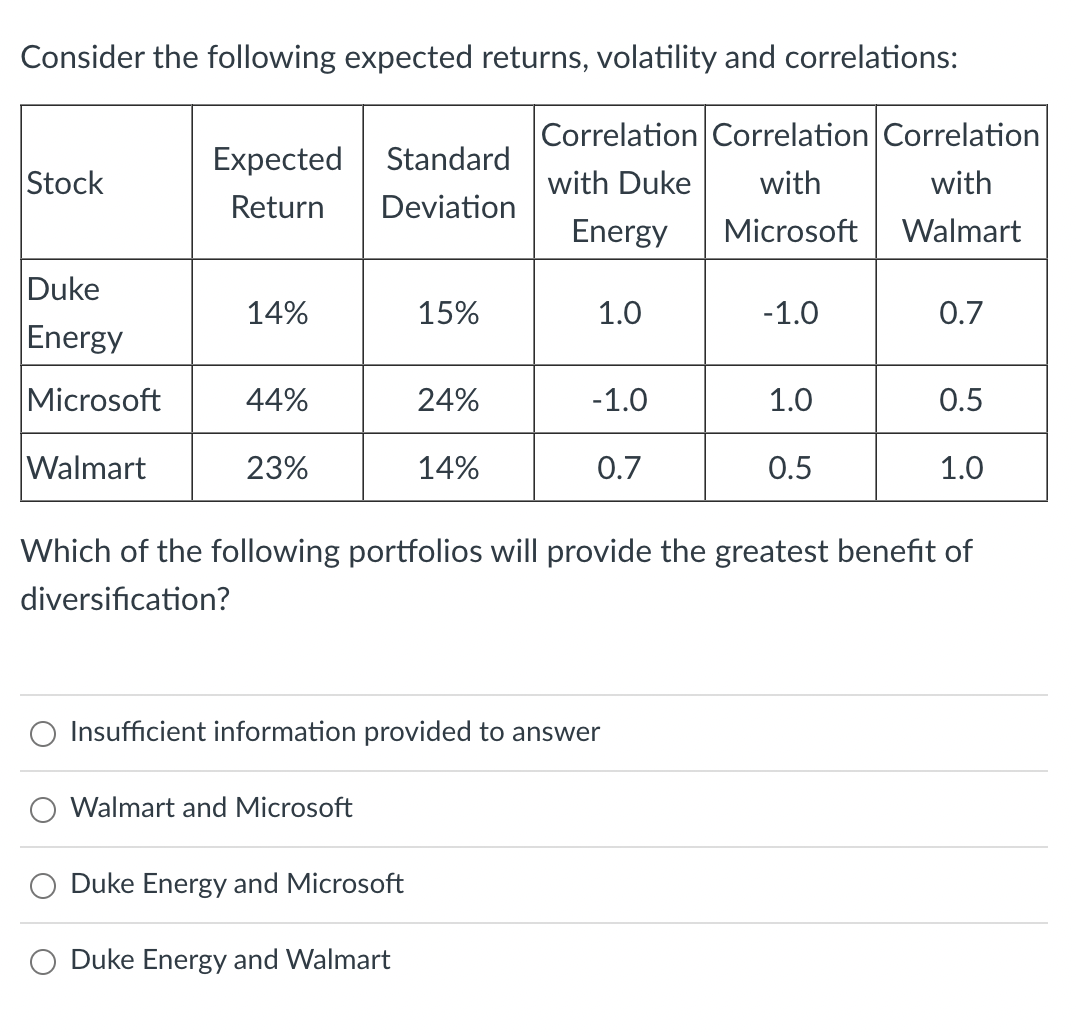Select the Duke Energy and Walmart option
Image resolution: width=1076 pixels, height=1036 pixels.
(42, 962)
